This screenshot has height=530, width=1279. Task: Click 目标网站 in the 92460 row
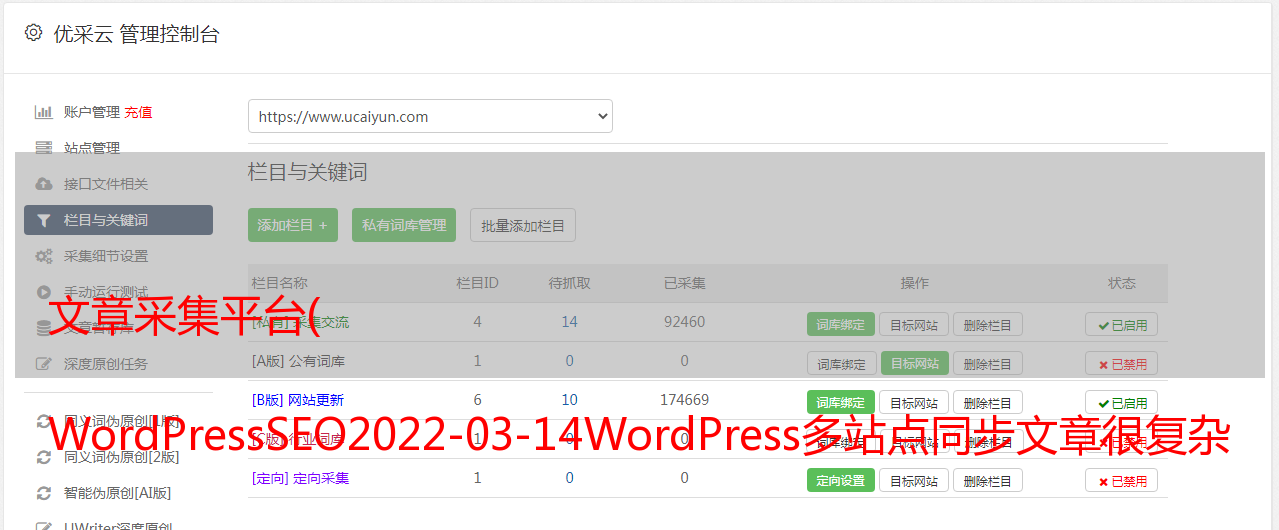pos(914,324)
